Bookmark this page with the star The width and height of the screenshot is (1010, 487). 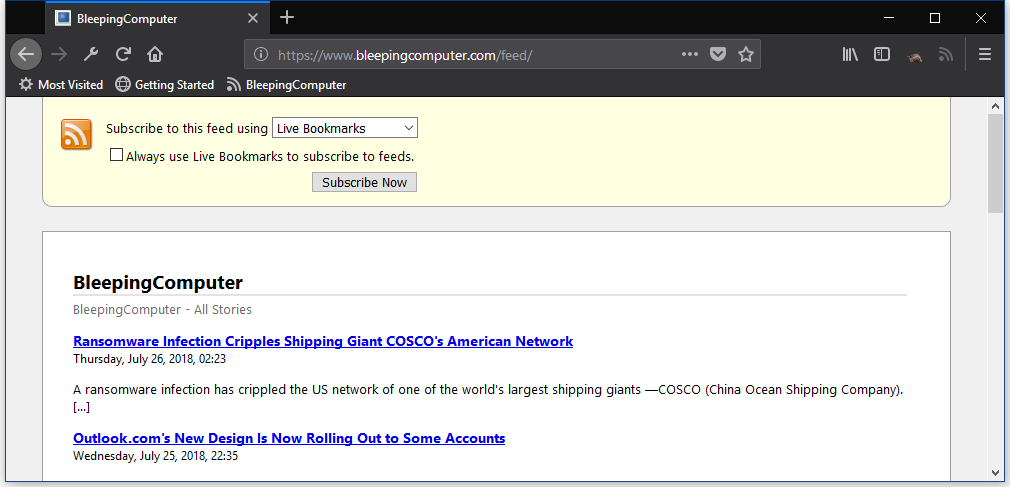click(x=746, y=55)
